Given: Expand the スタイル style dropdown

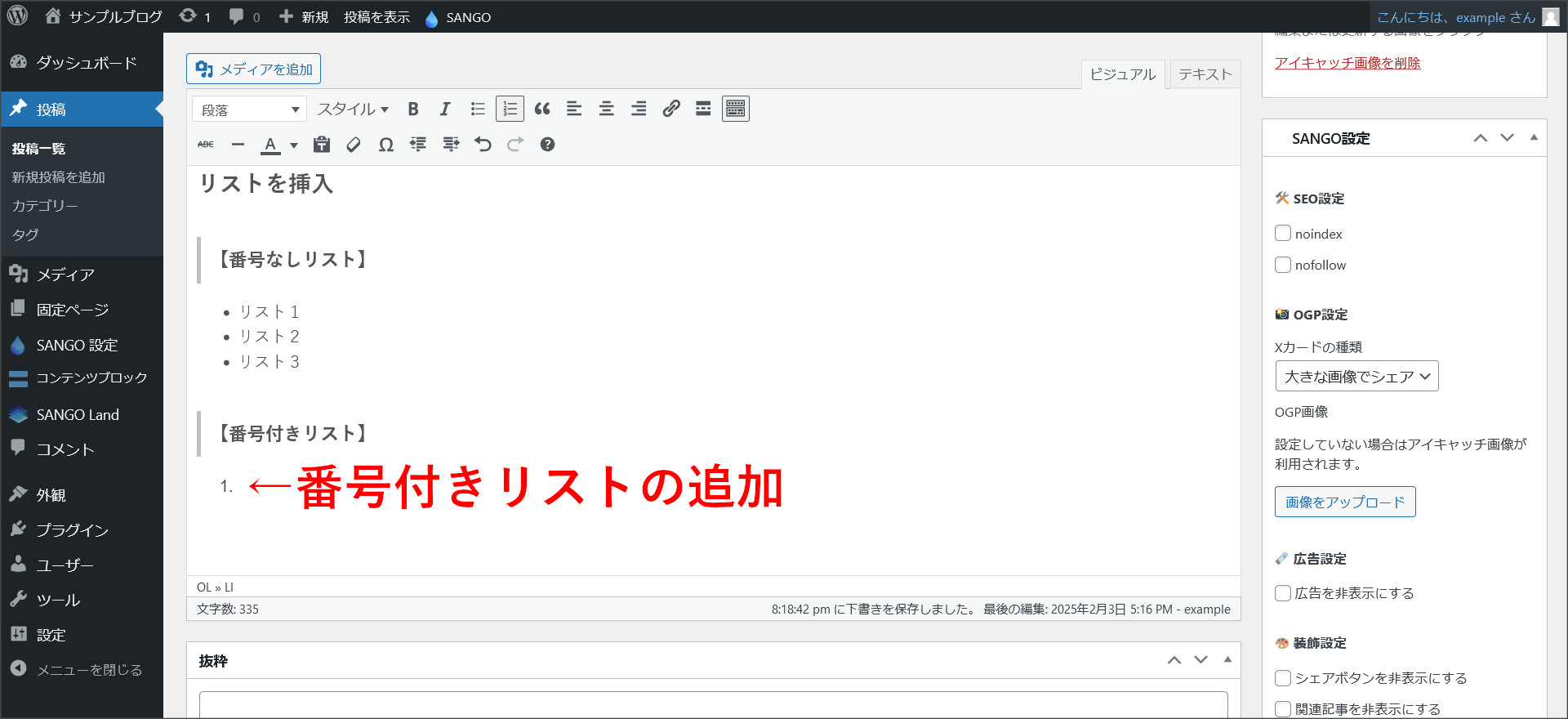Looking at the screenshot, I should pos(353,109).
